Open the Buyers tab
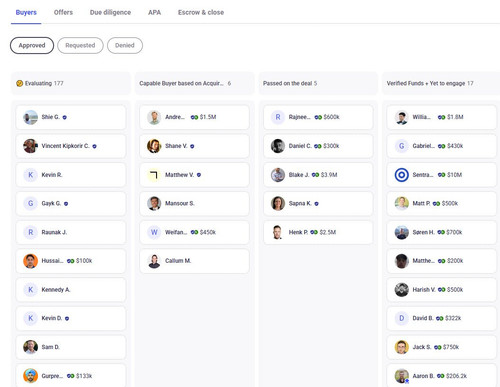The image size is (500, 387). point(26,12)
